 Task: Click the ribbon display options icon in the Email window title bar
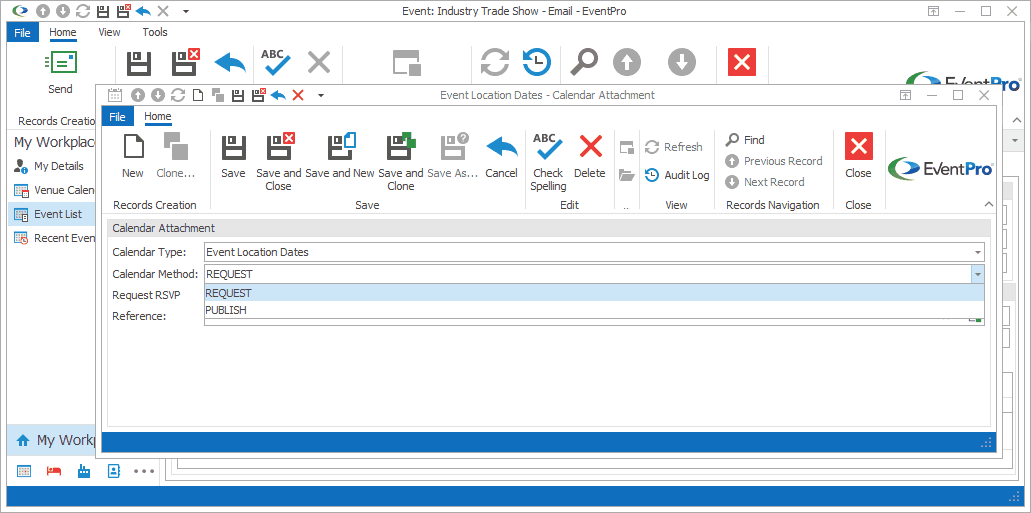pos(934,11)
